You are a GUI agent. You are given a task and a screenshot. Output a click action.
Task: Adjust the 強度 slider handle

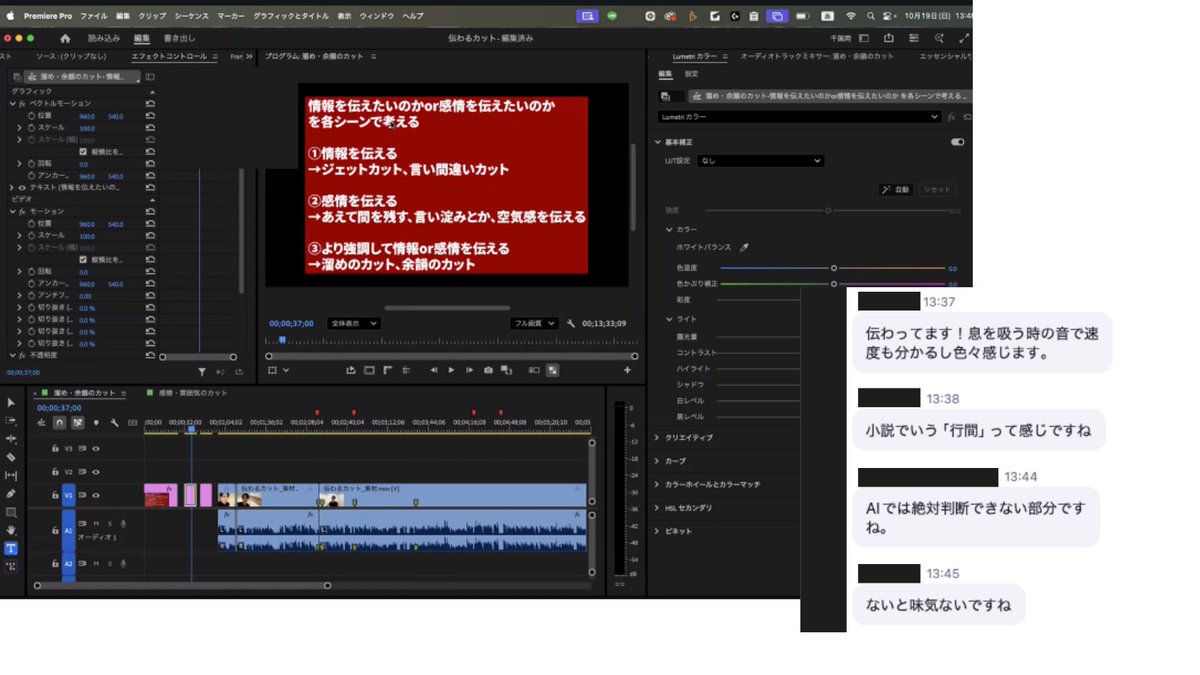tap(828, 210)
